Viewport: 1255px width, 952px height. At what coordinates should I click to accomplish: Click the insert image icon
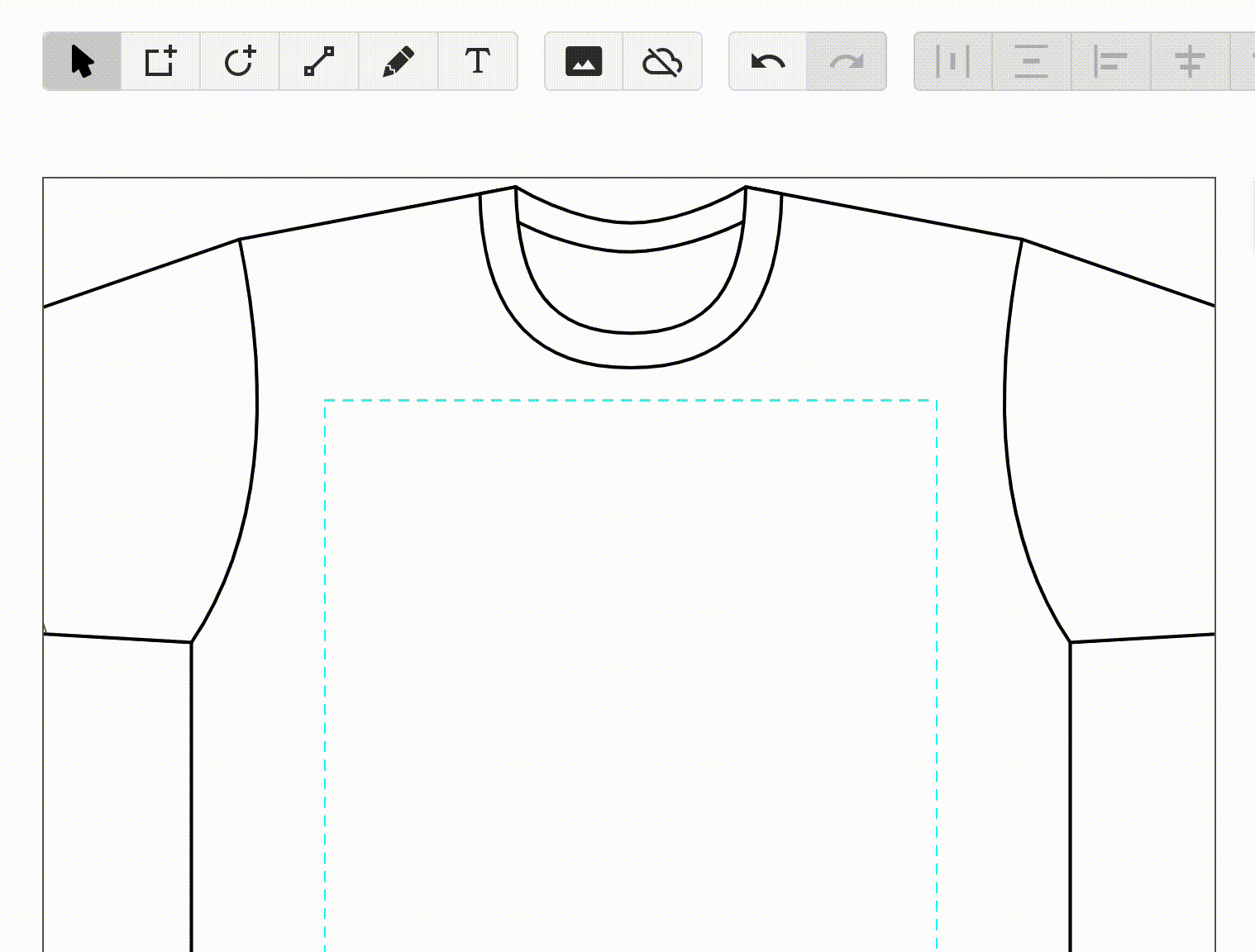coord(584,61)
